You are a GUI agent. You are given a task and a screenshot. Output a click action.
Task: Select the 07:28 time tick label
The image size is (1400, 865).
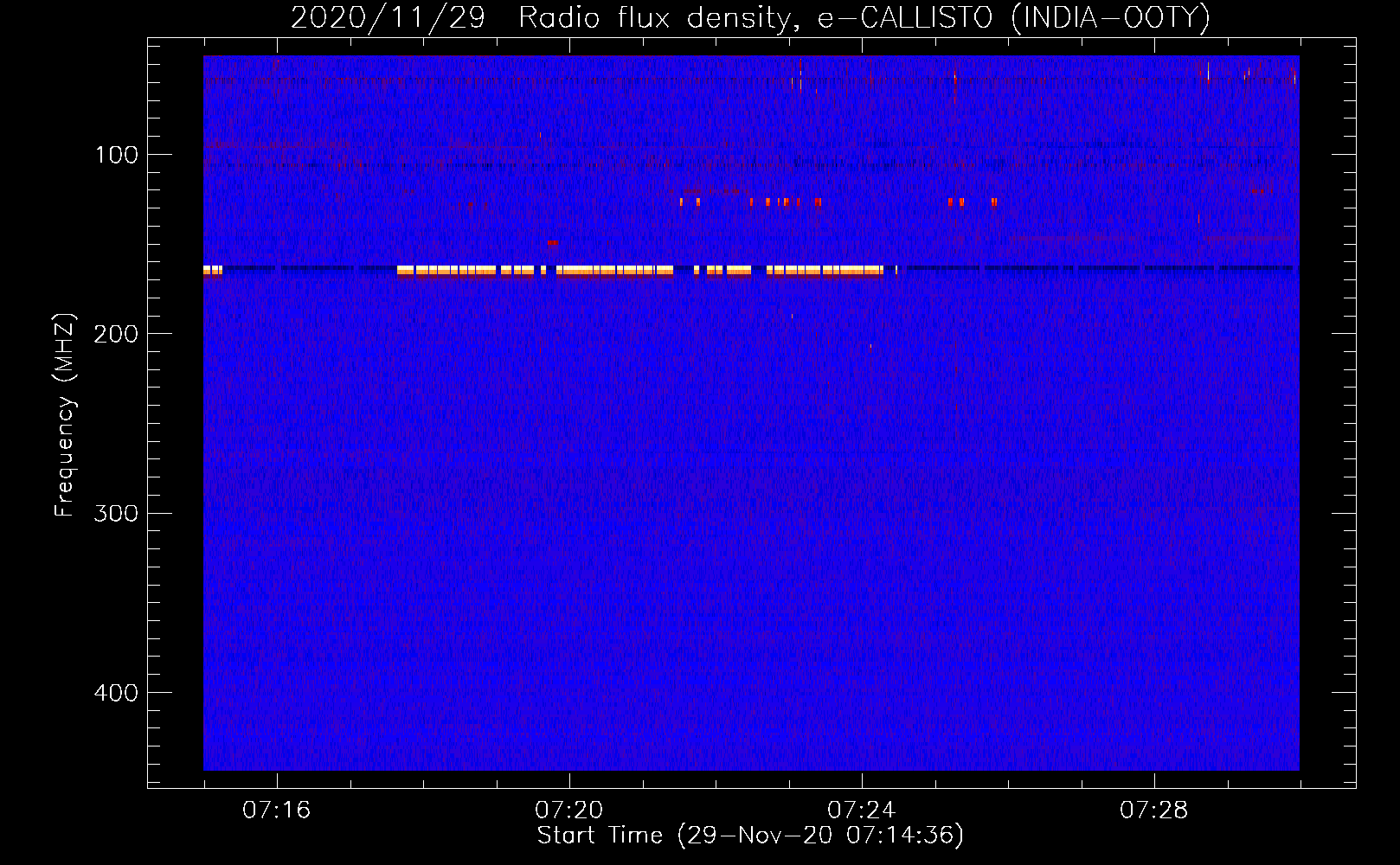click(1154, 811)
